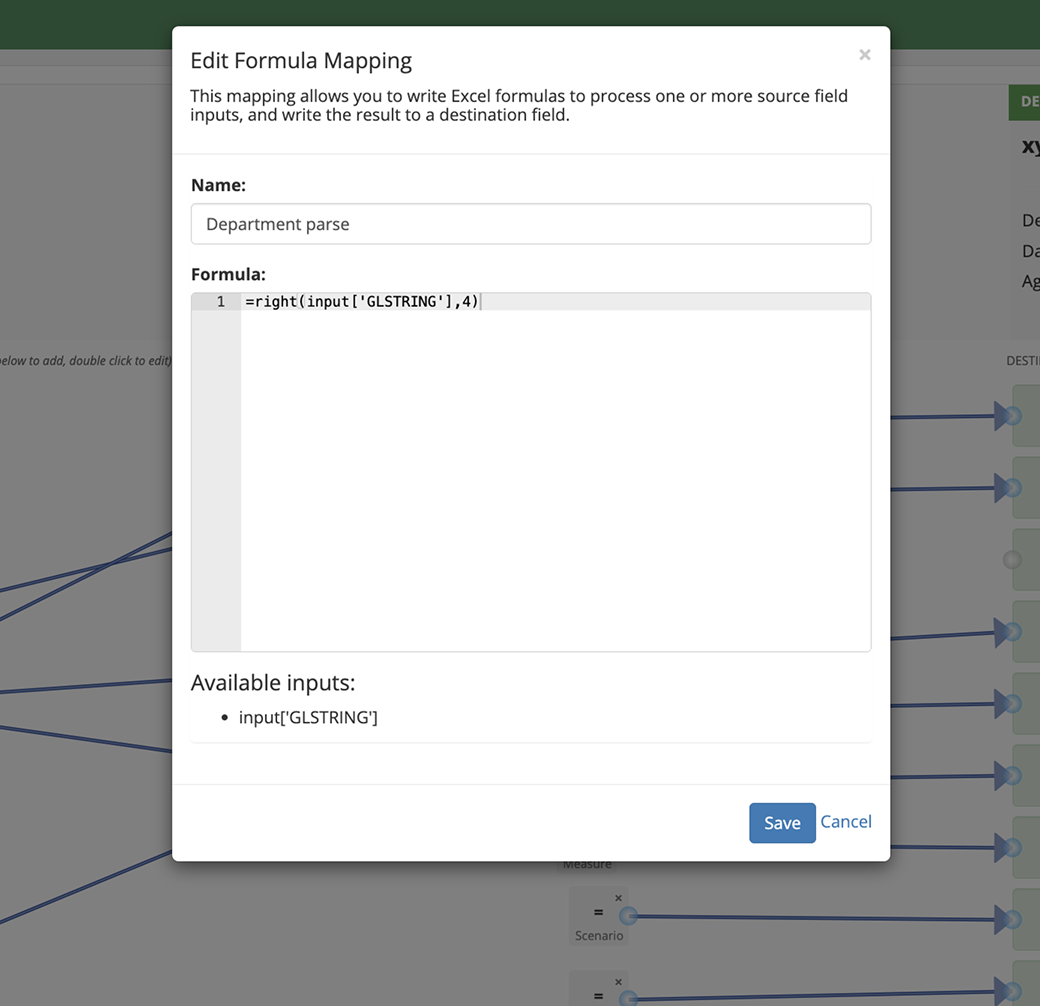Close the Edit Formula Mapping dialog
1040x1006 pixels.
pyautogui.click(x=864, y=55)
